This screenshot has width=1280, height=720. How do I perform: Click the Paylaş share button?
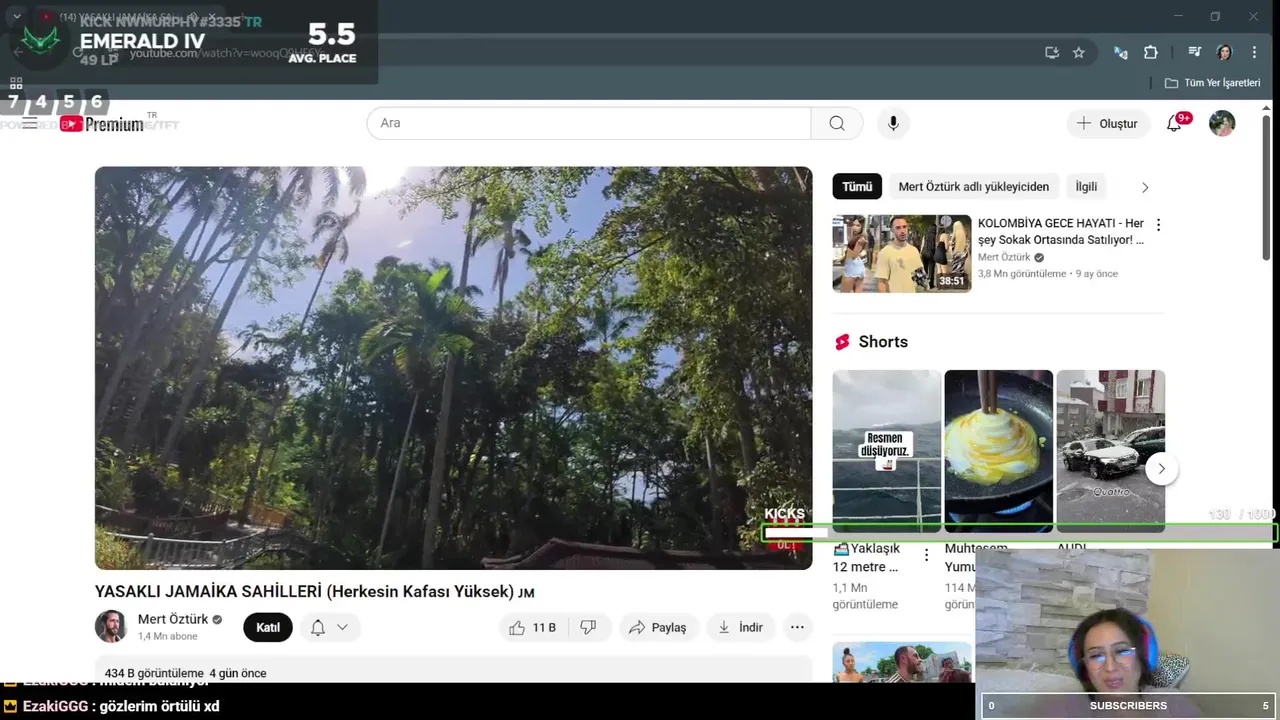pyautogui.click(x=657, y=627)
